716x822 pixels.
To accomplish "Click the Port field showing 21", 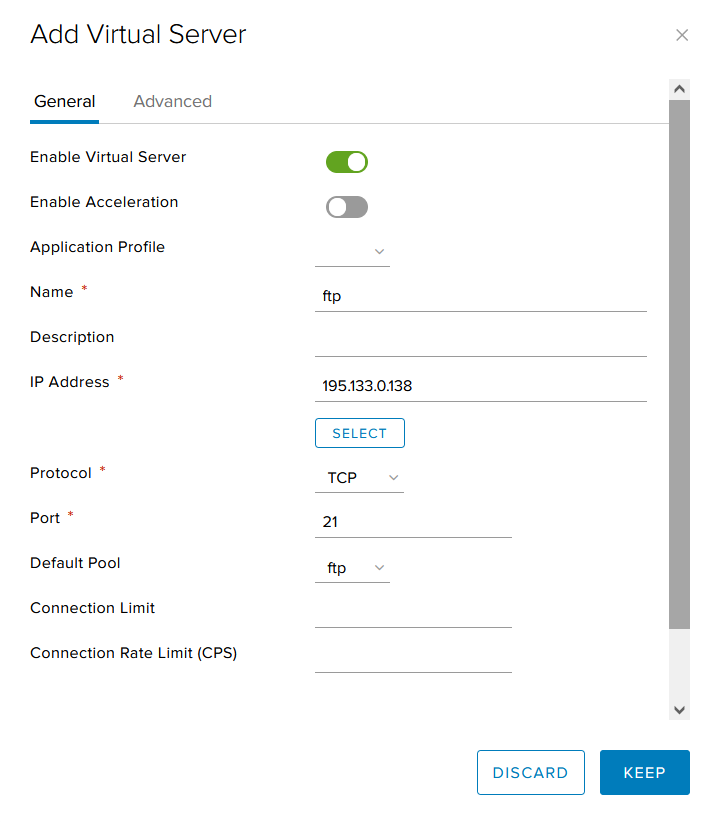I will coord(413,522).
